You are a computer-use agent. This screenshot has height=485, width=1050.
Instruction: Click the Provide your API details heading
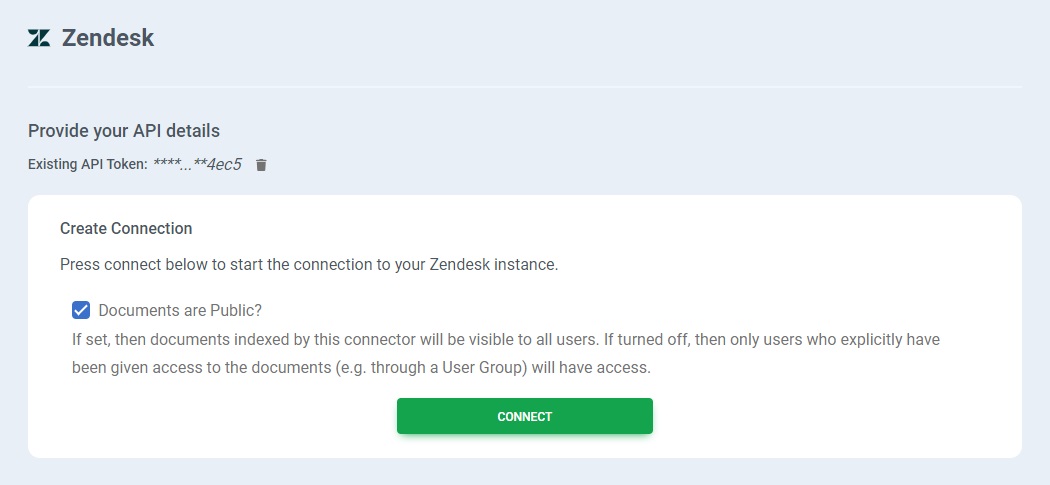(124, 131)
